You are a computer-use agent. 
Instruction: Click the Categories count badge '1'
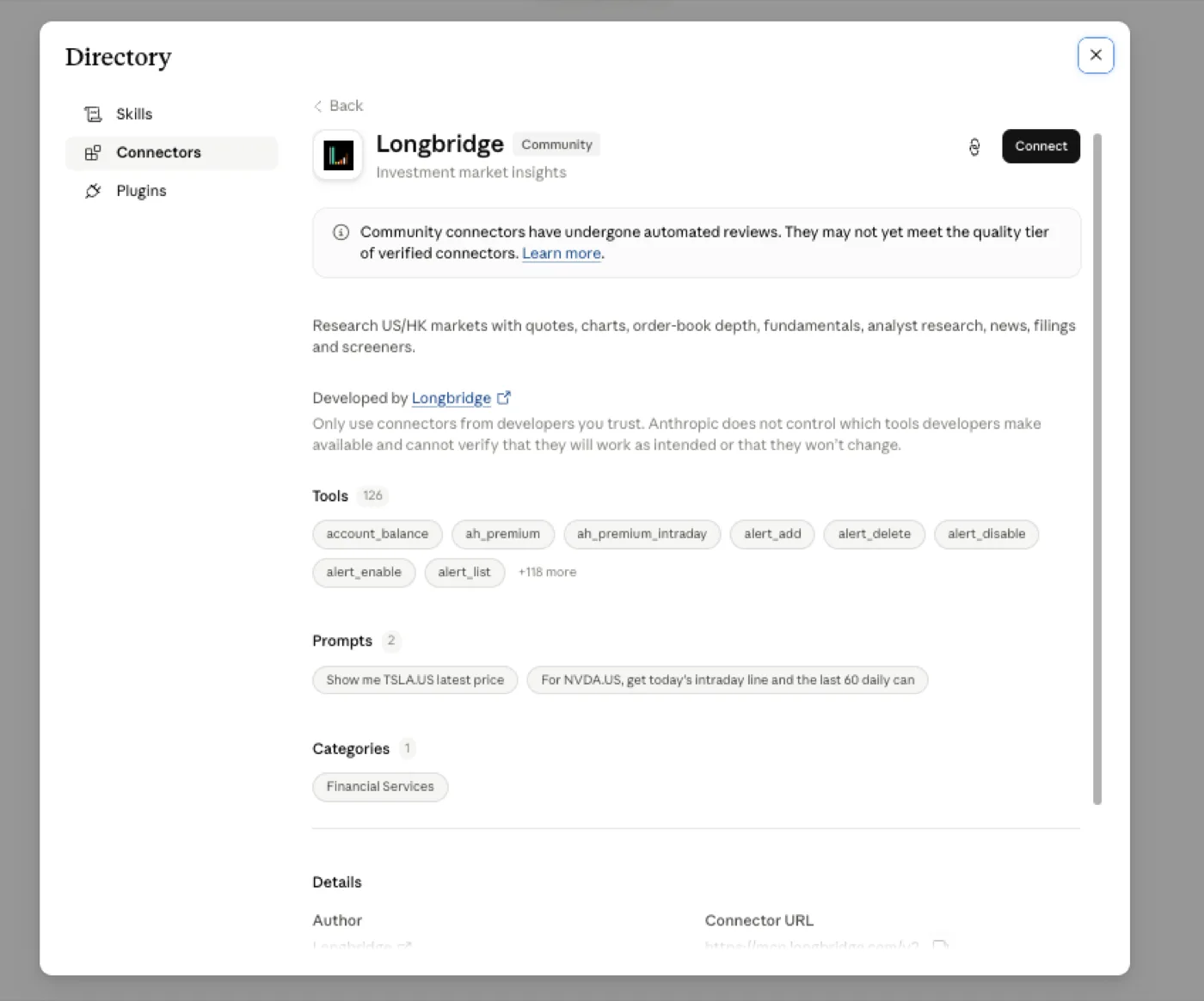(x=408, y=748)
